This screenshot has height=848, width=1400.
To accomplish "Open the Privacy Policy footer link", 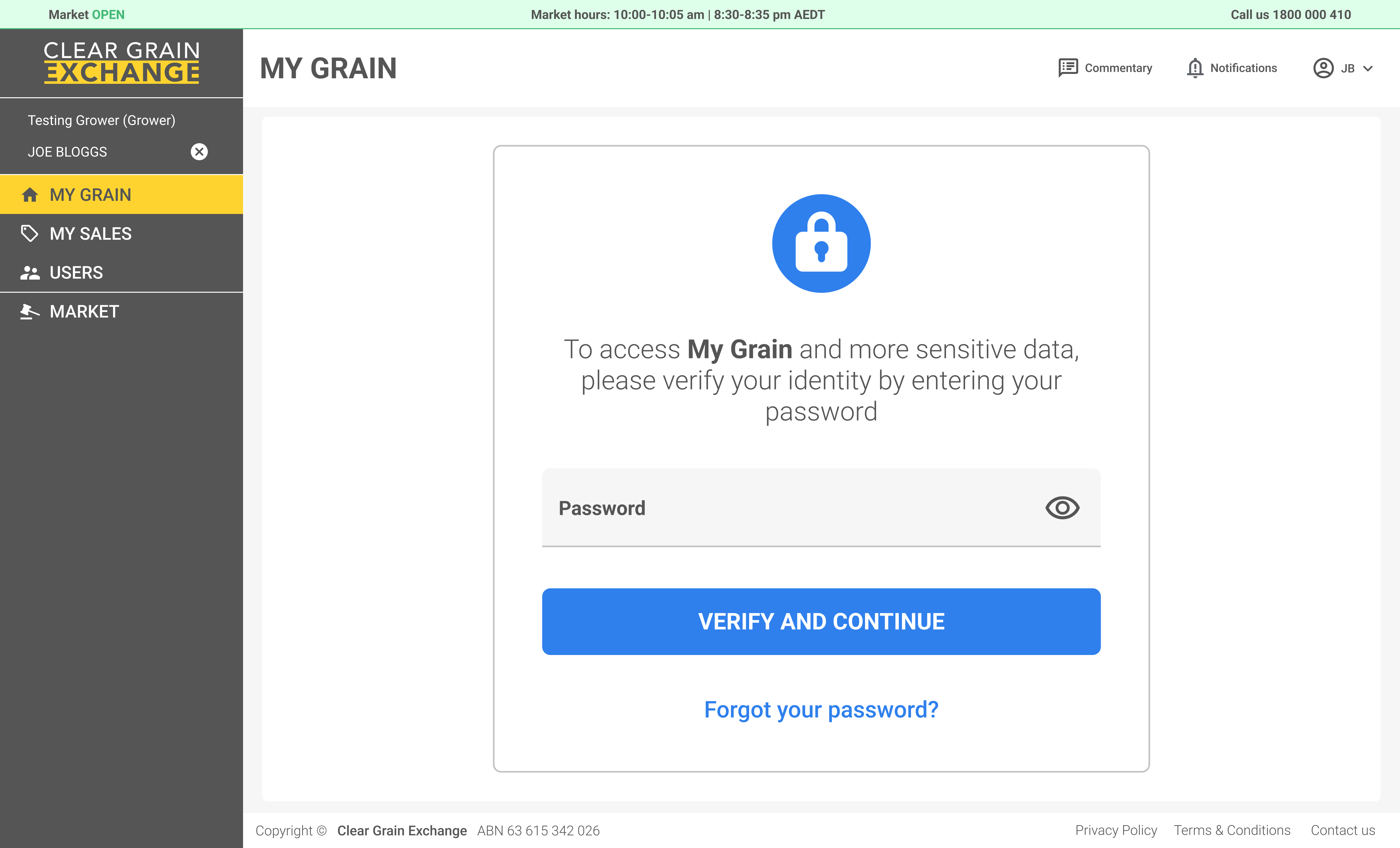I will (1116, 830).
